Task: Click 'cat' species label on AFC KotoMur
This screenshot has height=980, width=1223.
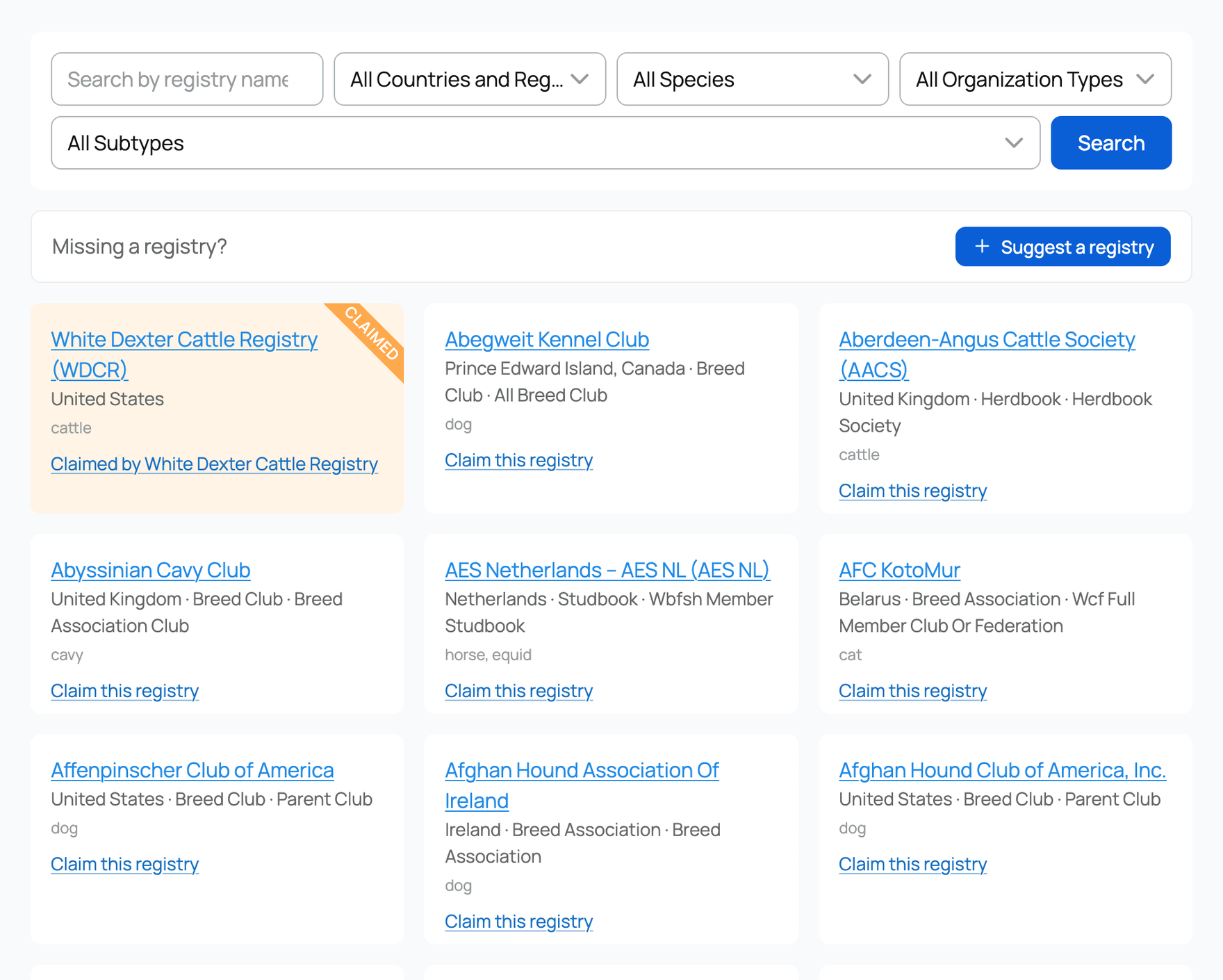Action: pyautogui.click(x=850, y=655)
